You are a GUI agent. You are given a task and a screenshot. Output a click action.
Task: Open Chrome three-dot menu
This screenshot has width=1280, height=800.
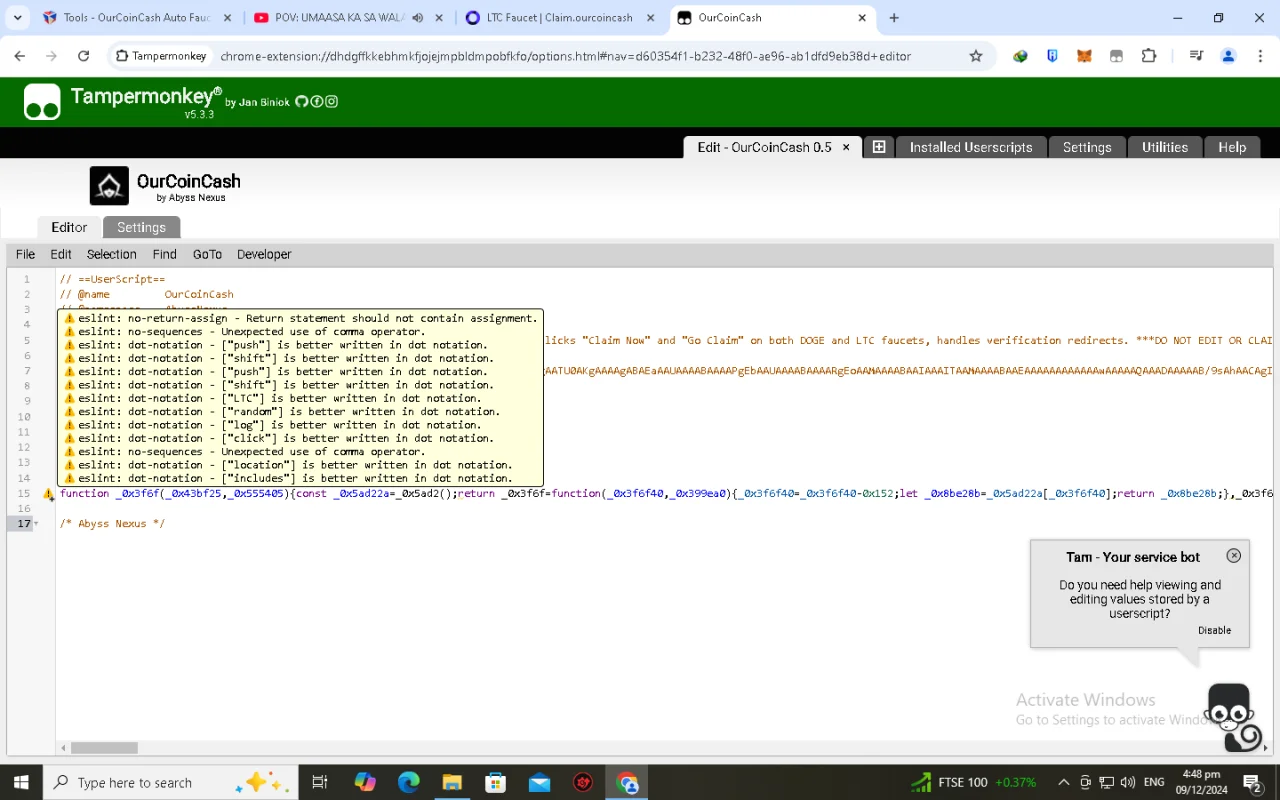[1260, 56]
